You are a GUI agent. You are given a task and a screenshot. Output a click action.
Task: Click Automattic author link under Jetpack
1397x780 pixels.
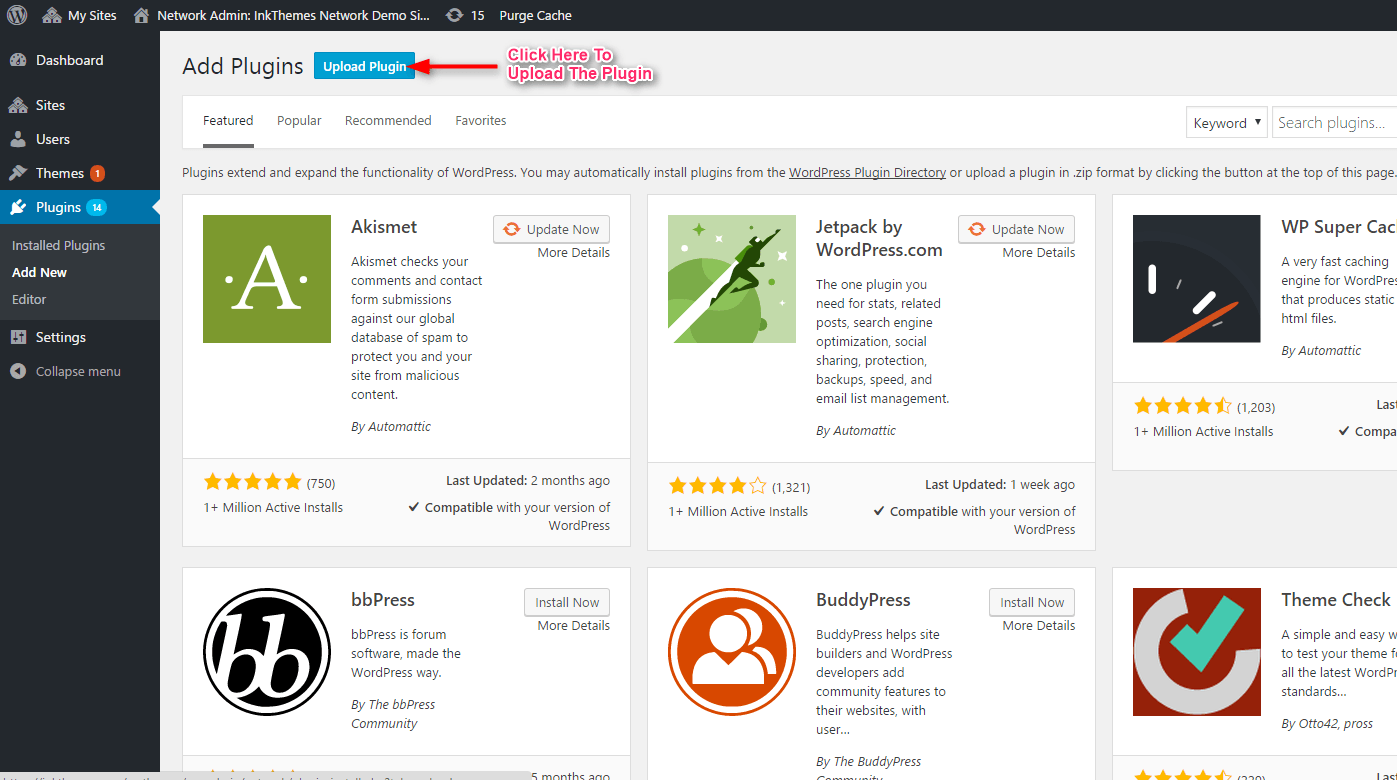click(x=863, y=431)
